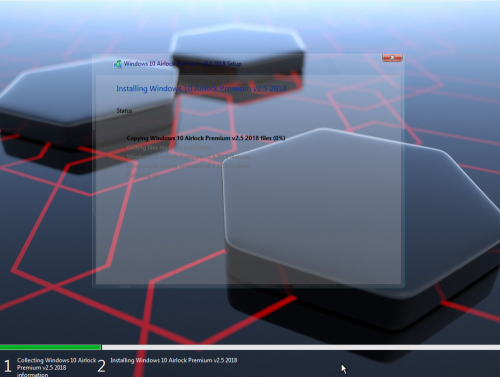Screen dimensions: 500x377
Task: Click the boundary between the two progress bars
Action: (x=101, y=347)
